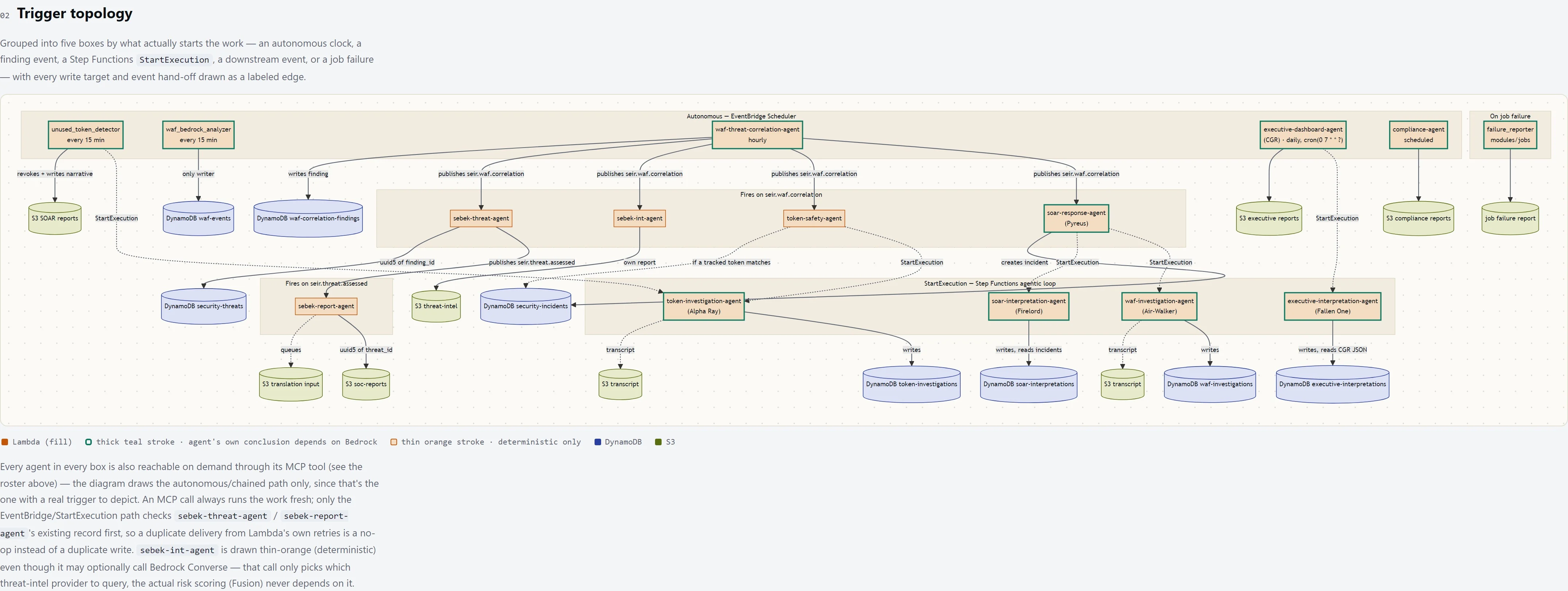The image size is (1568, 591).
Task: Click the DynamoDB security-threats cylinder
Action: (x=203, y=306)
